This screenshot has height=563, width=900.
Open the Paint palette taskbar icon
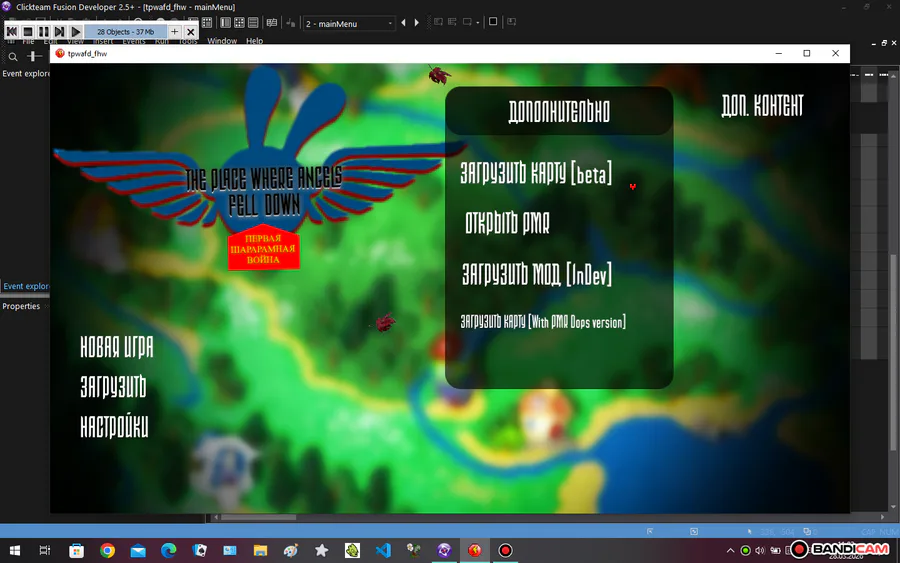click(x=291, y=550)
